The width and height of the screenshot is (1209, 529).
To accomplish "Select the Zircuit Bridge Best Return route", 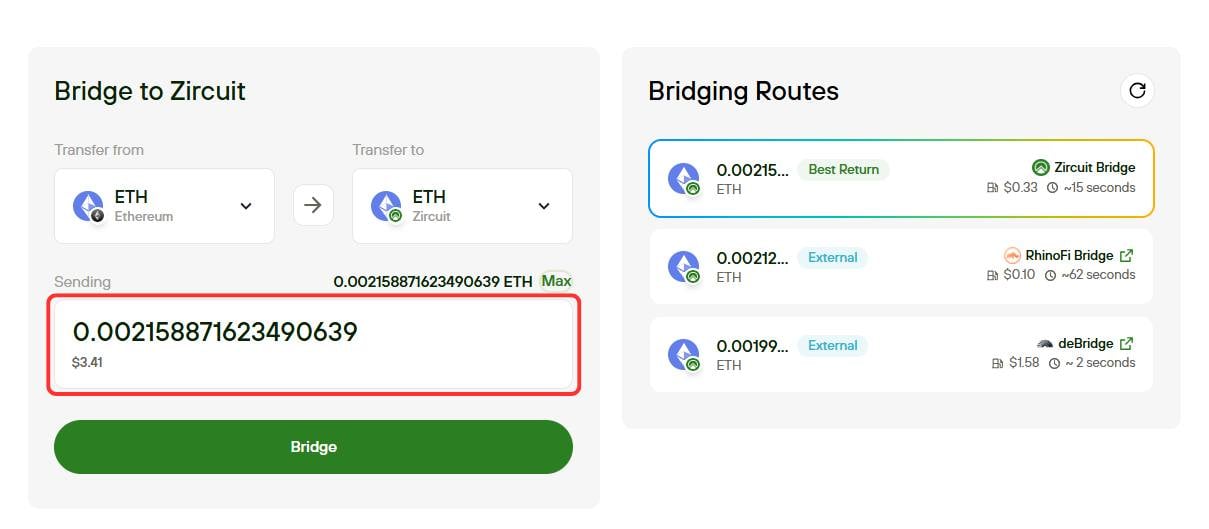I will pyautogui.click(x=901, y=178).
